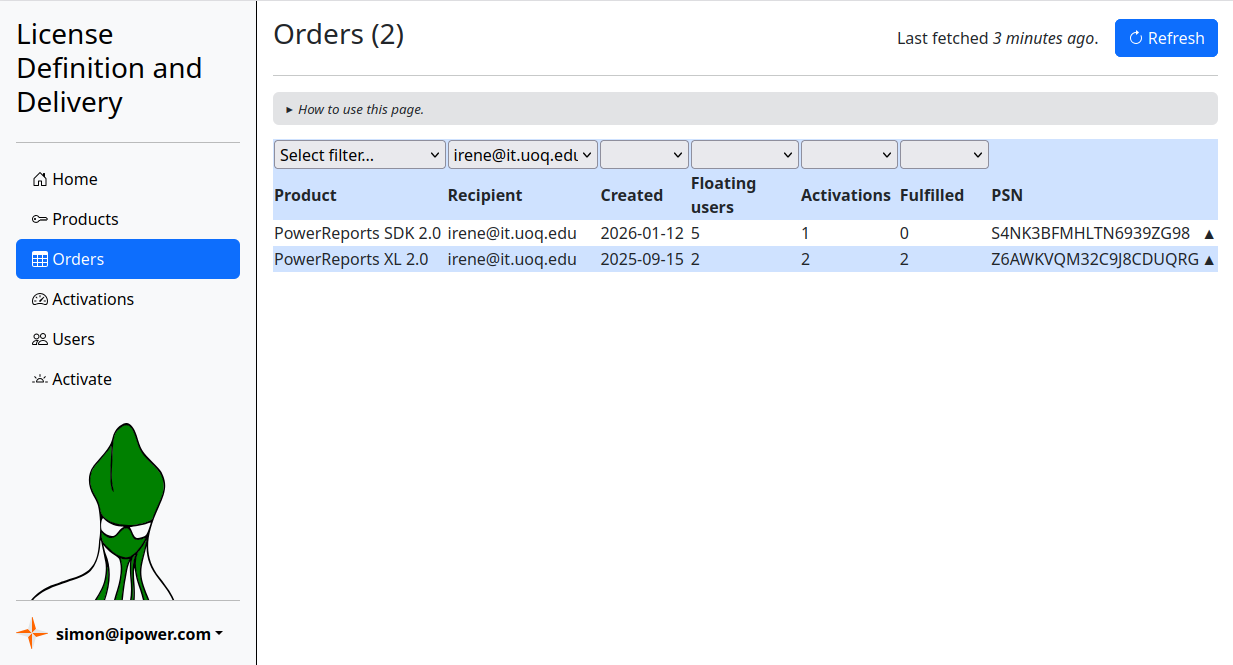Click the Orders table icon
The image size is (1233, 665).
(x=40, y=260)
